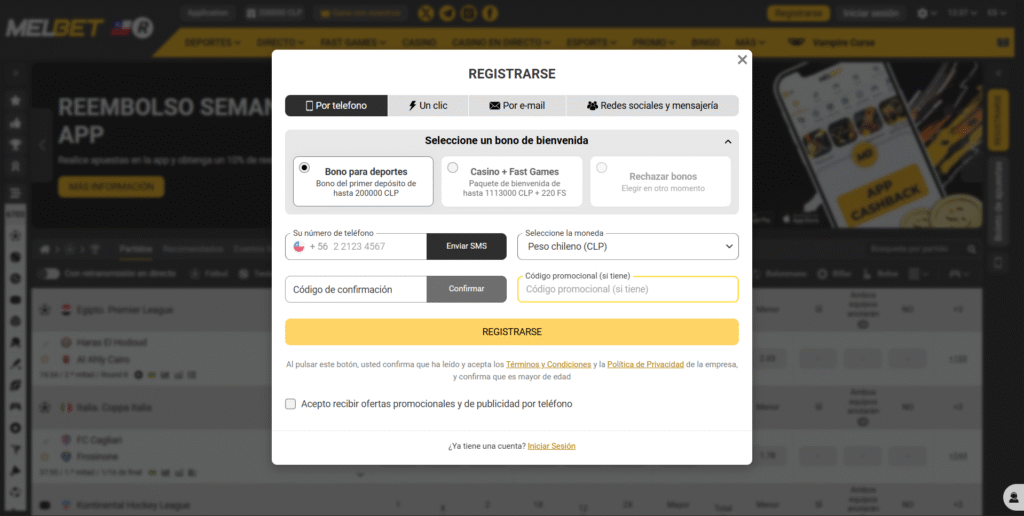
Task: Close the registration dialog with the X
Action: tap(742, 60)
